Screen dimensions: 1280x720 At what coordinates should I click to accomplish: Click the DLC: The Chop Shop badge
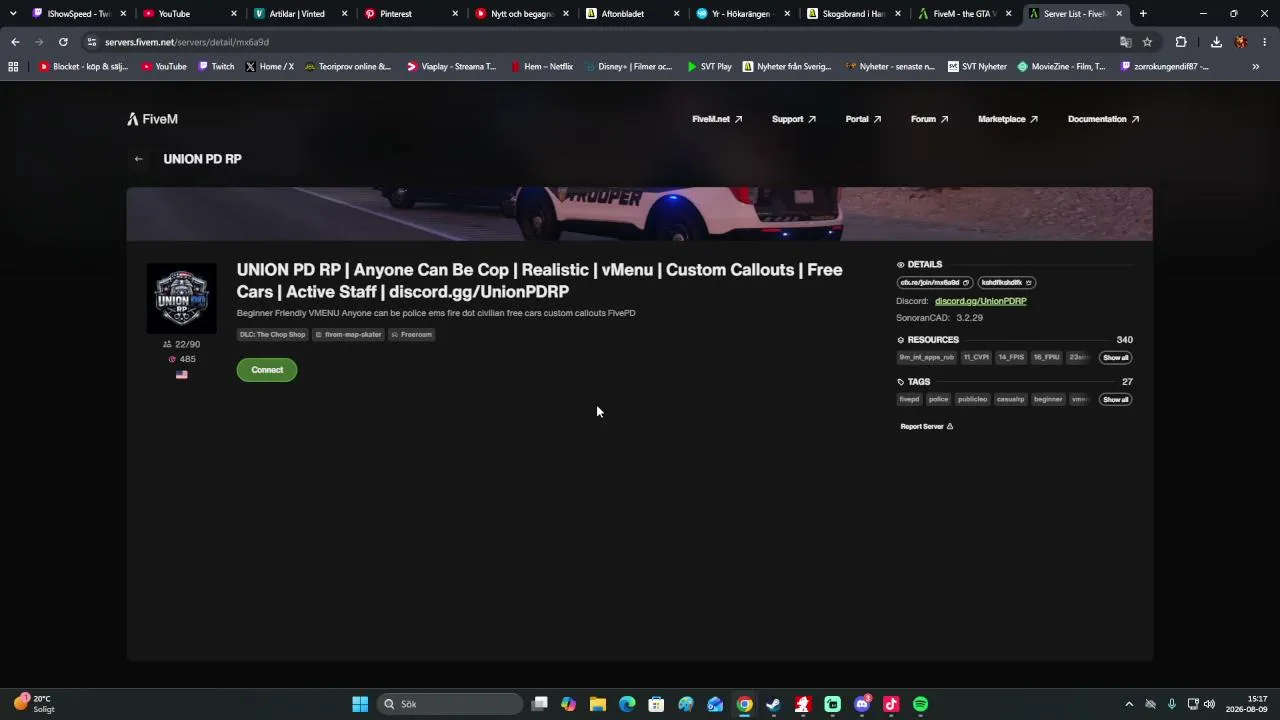(x=273, y=335)
